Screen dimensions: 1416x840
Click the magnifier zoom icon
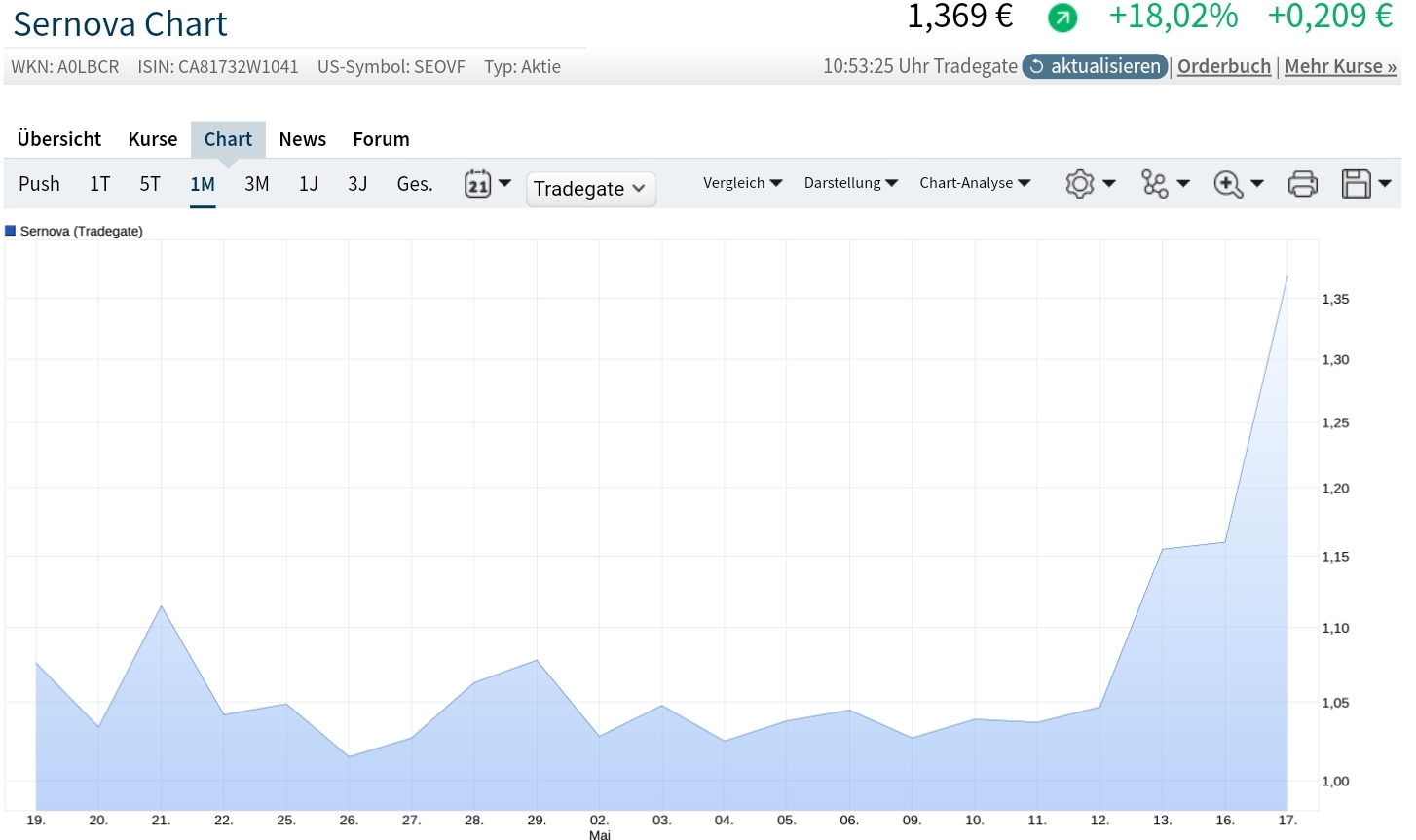1228,184
